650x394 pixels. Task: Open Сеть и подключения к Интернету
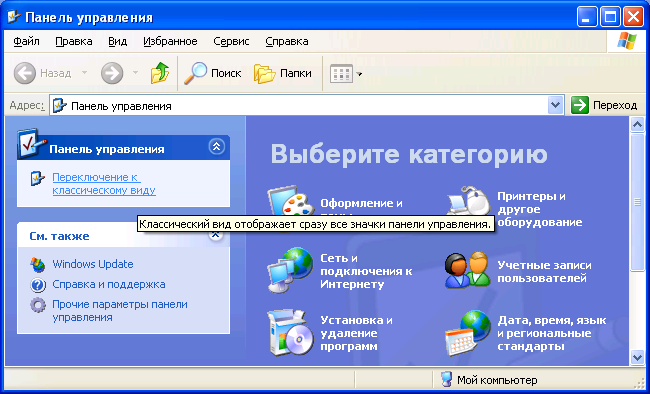[x=366, y=271]
